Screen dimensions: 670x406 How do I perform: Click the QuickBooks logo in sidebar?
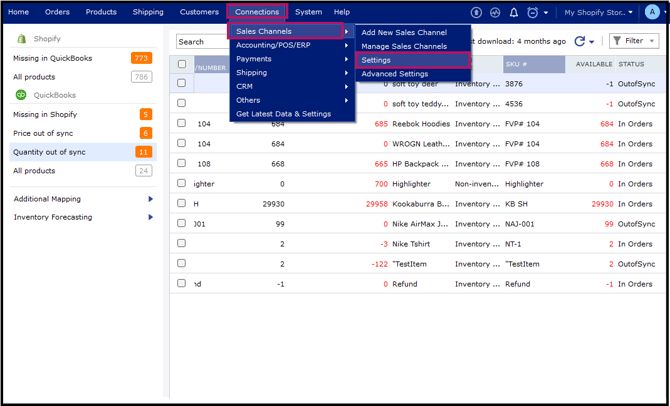[x=21, y=95]
